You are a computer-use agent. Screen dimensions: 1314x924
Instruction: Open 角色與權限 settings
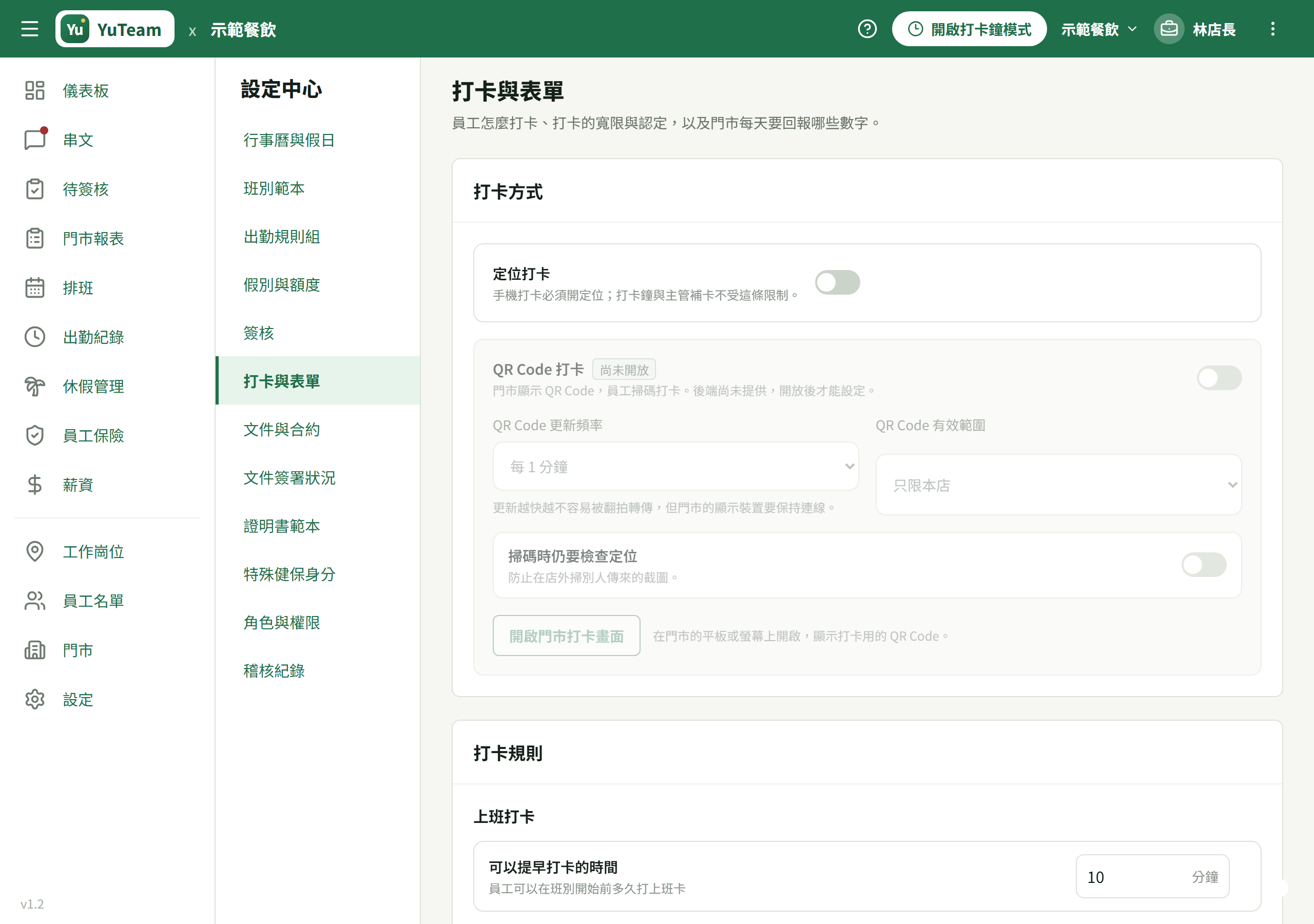[318, 622]
